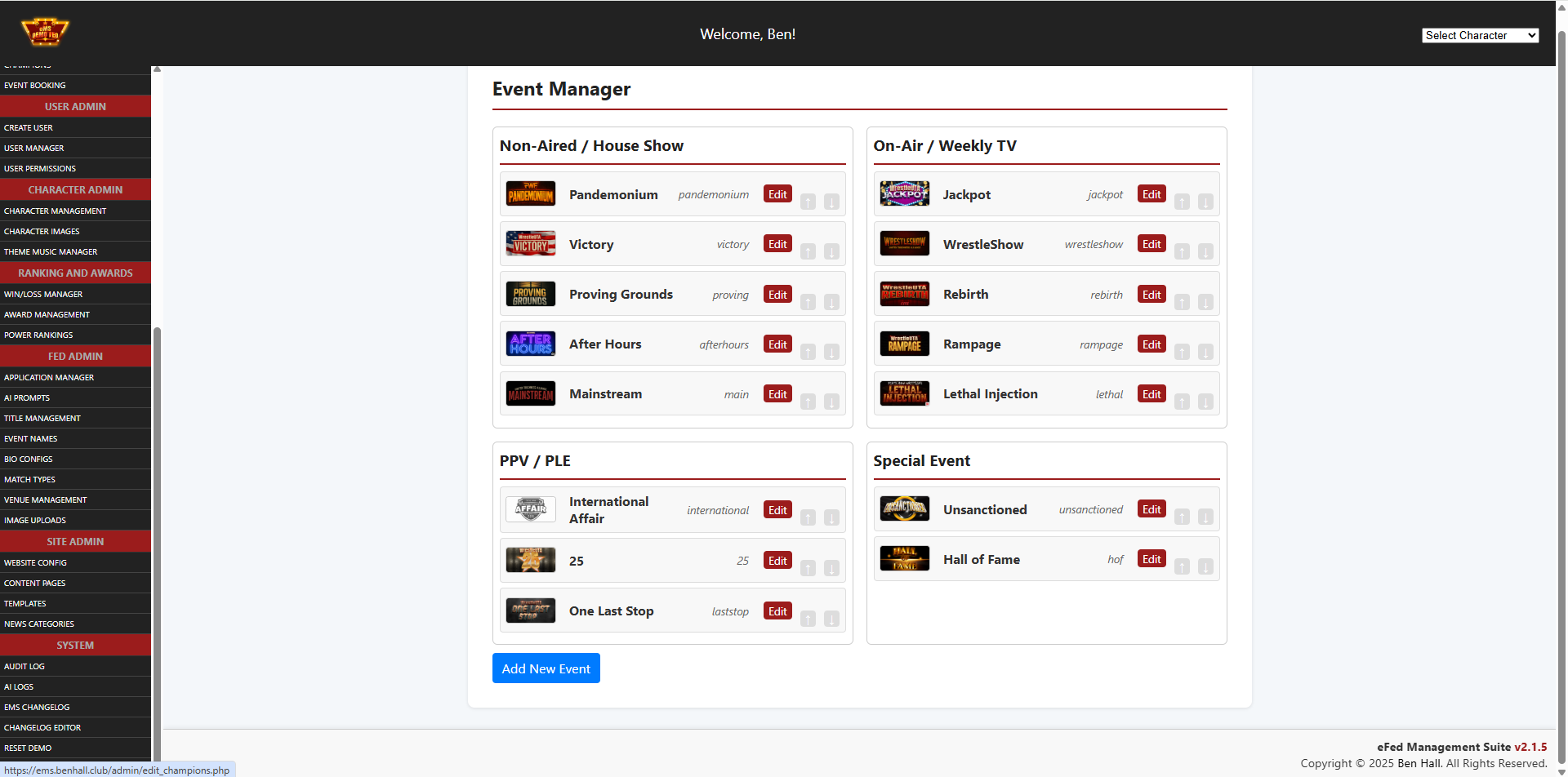1568x777 pixels.
Task: Move Rampage event up with arrow
Action: 1182,352
